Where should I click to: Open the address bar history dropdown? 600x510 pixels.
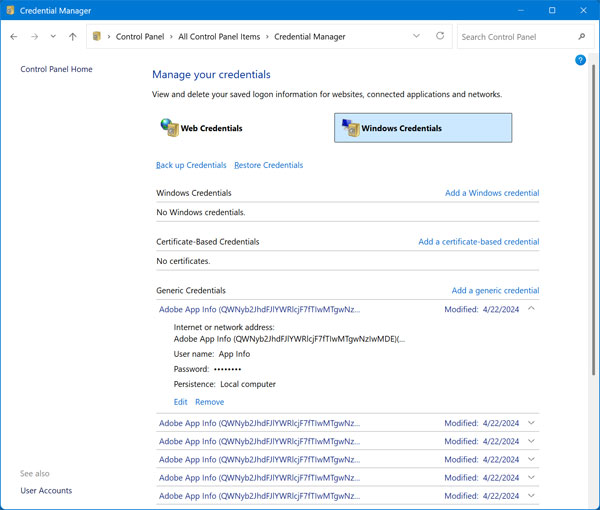416,36
